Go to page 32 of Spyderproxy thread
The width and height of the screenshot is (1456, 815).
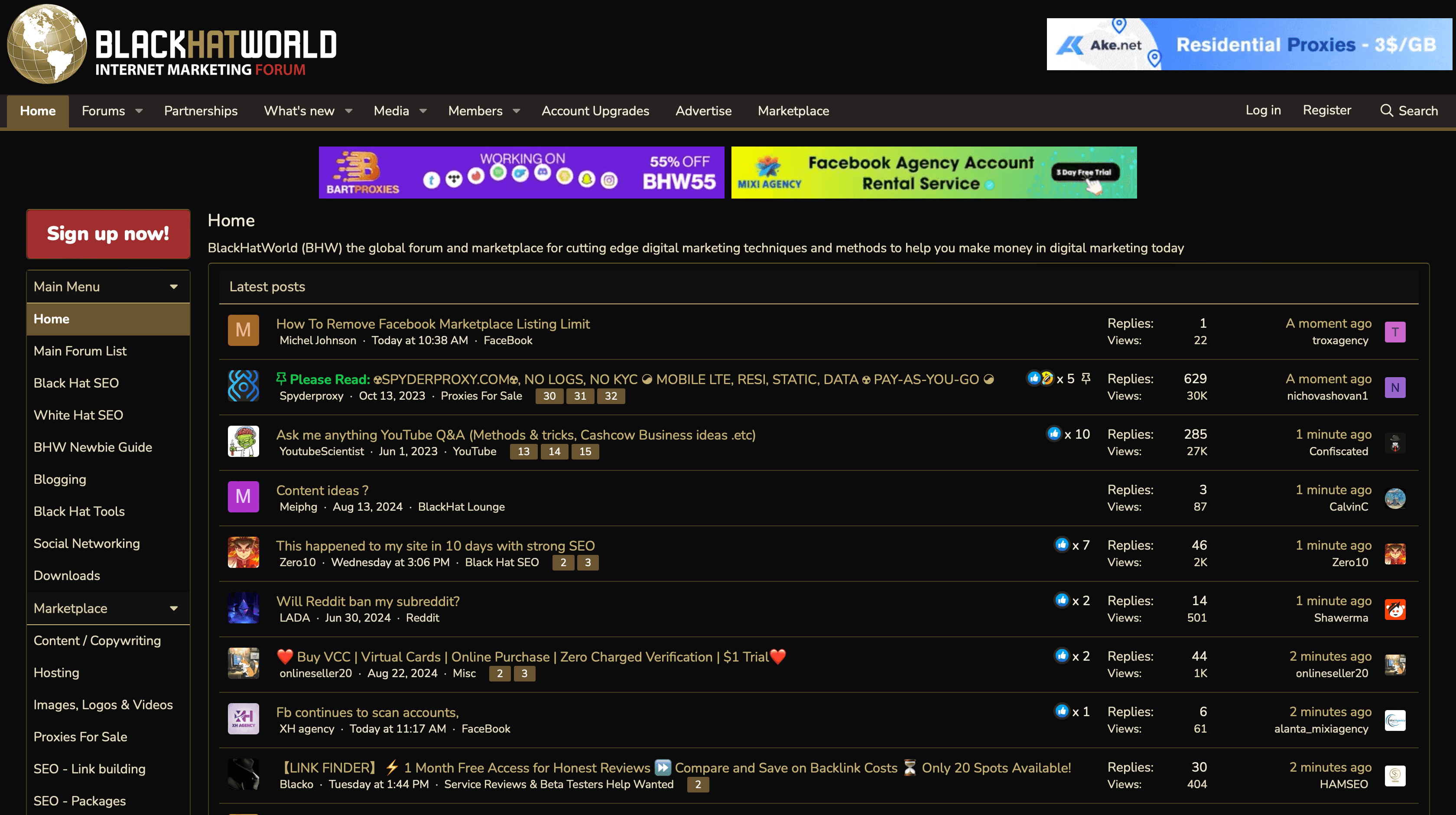[611, 396]
